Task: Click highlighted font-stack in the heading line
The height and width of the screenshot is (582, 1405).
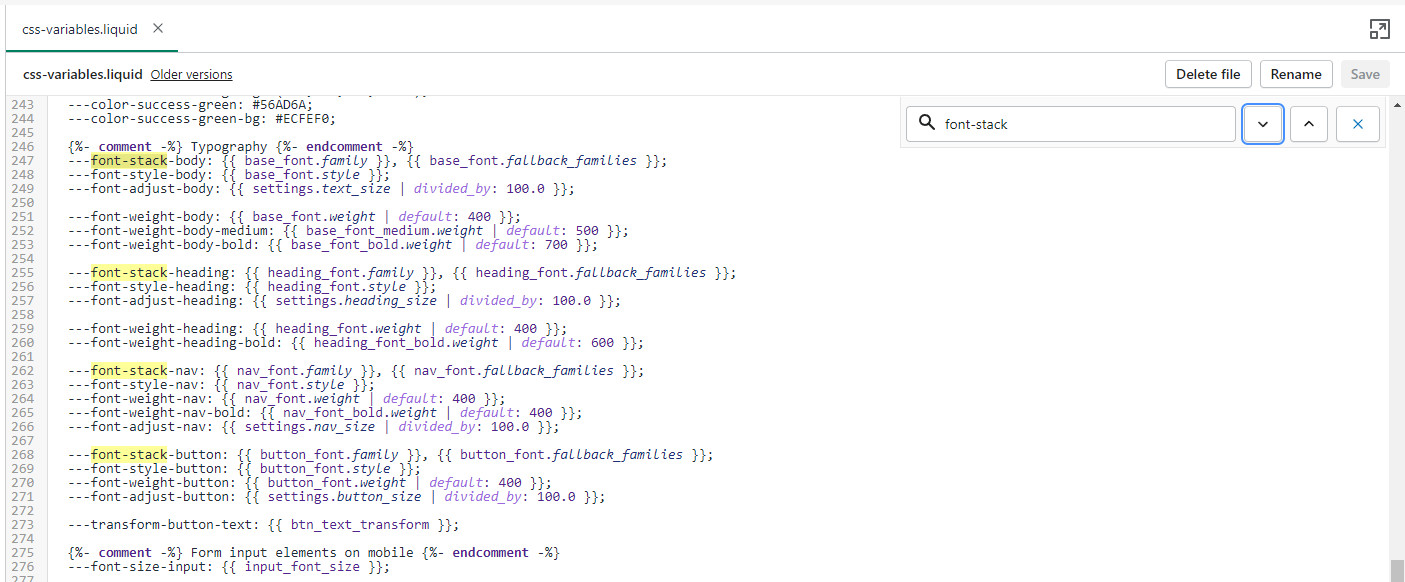Action: point(128,273)
